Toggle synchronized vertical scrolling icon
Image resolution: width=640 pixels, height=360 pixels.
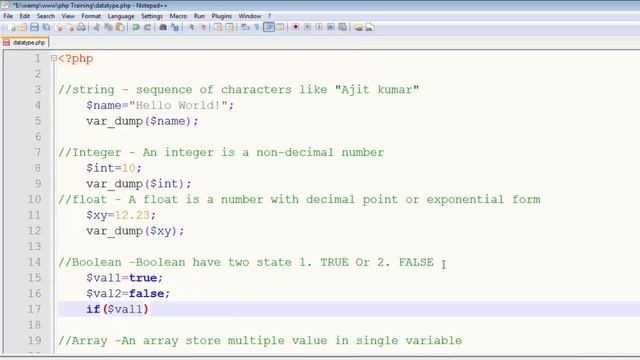[x=218, y=27]
